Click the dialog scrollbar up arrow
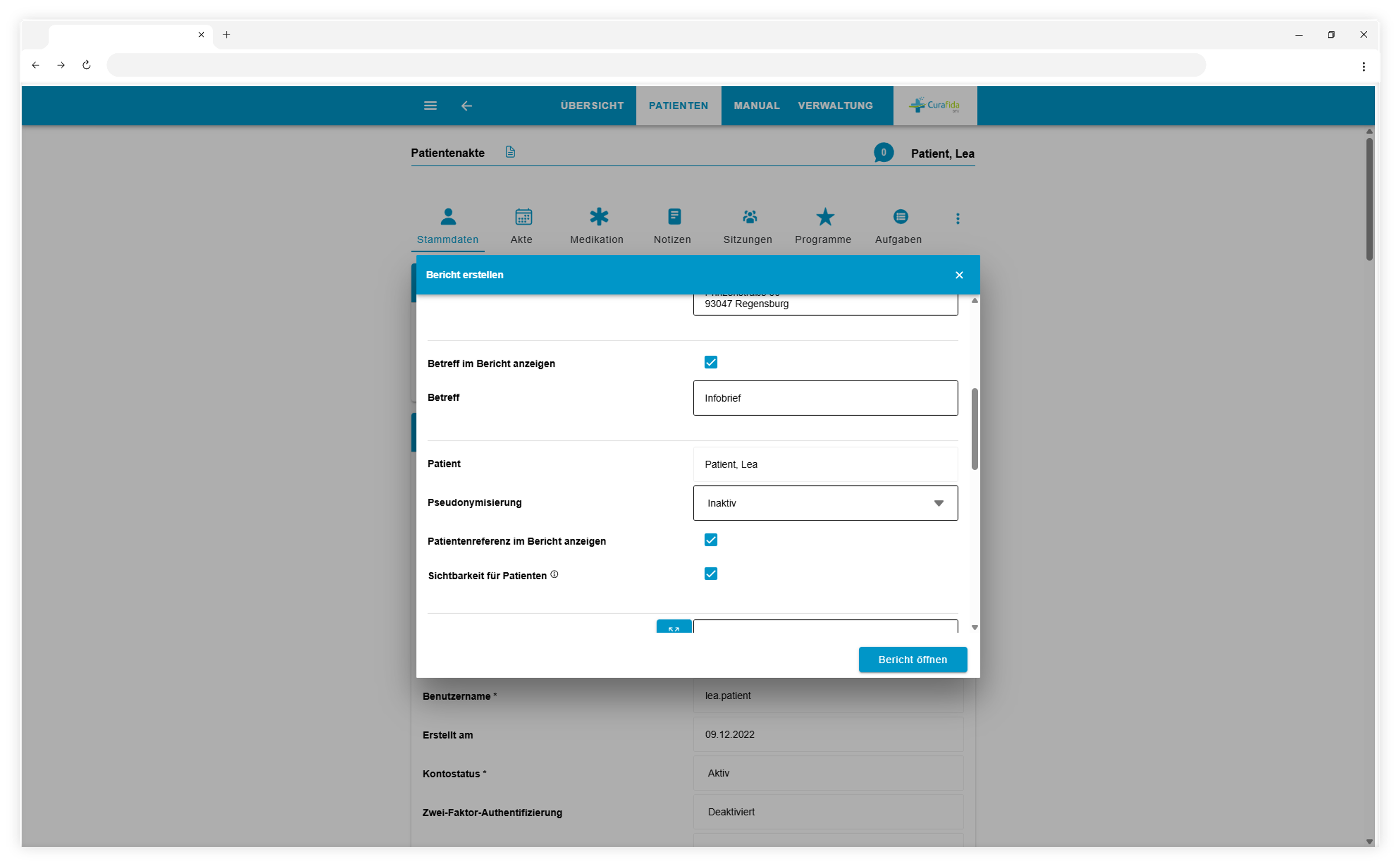 pos(974,300)
